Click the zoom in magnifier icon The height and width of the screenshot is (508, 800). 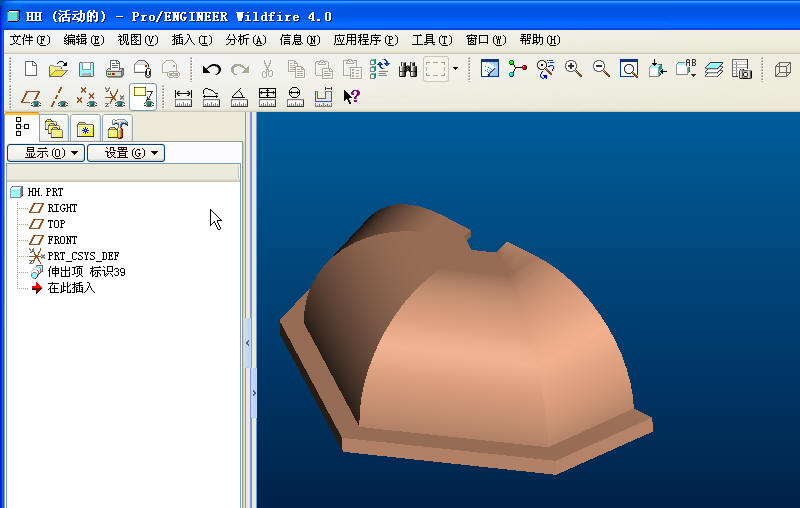click(x=573, y=68)
